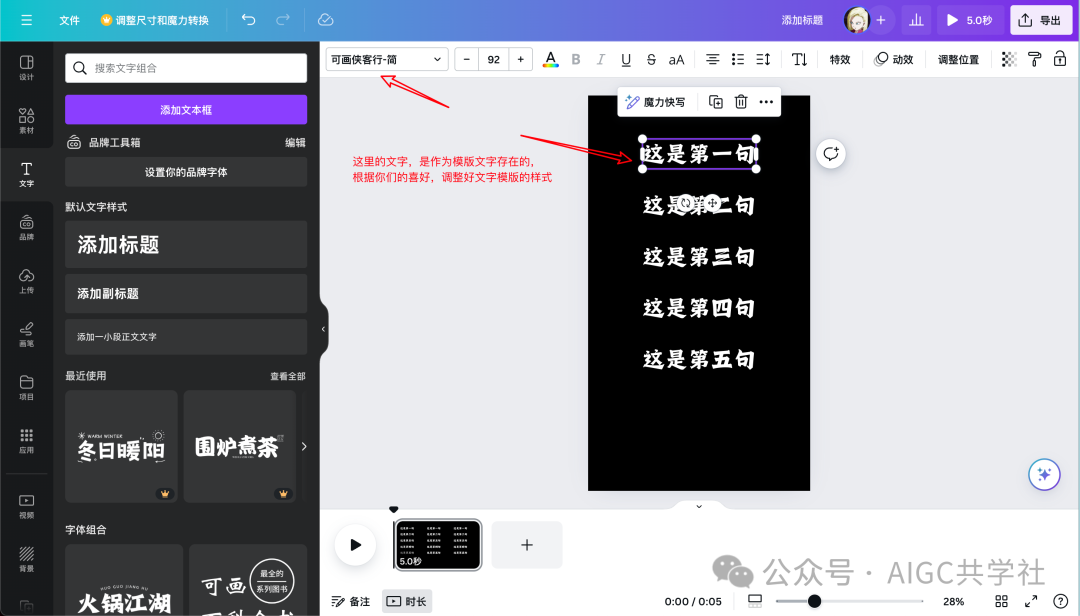This screenshot has width=1080, height=616.
Task: Open the 上传 sidebar tab
Action: (x=26, y=281)
